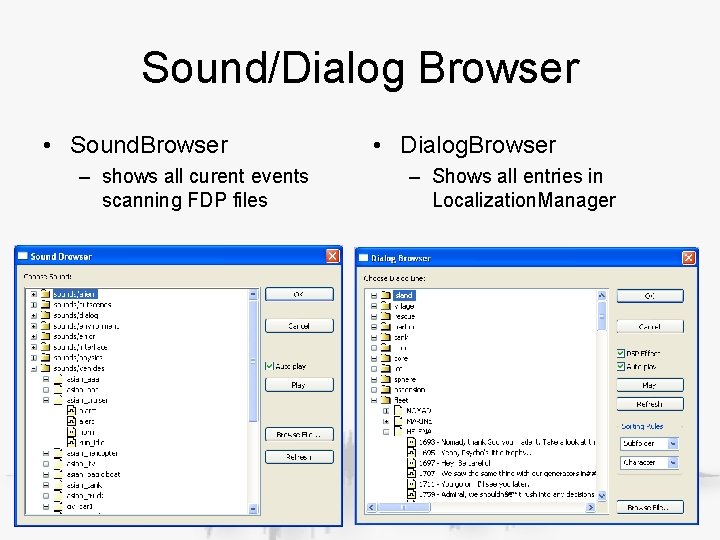The image size is (720, 540).
Task: Click Cancel in the Sound Browser
Action: [x=299, y=326]
